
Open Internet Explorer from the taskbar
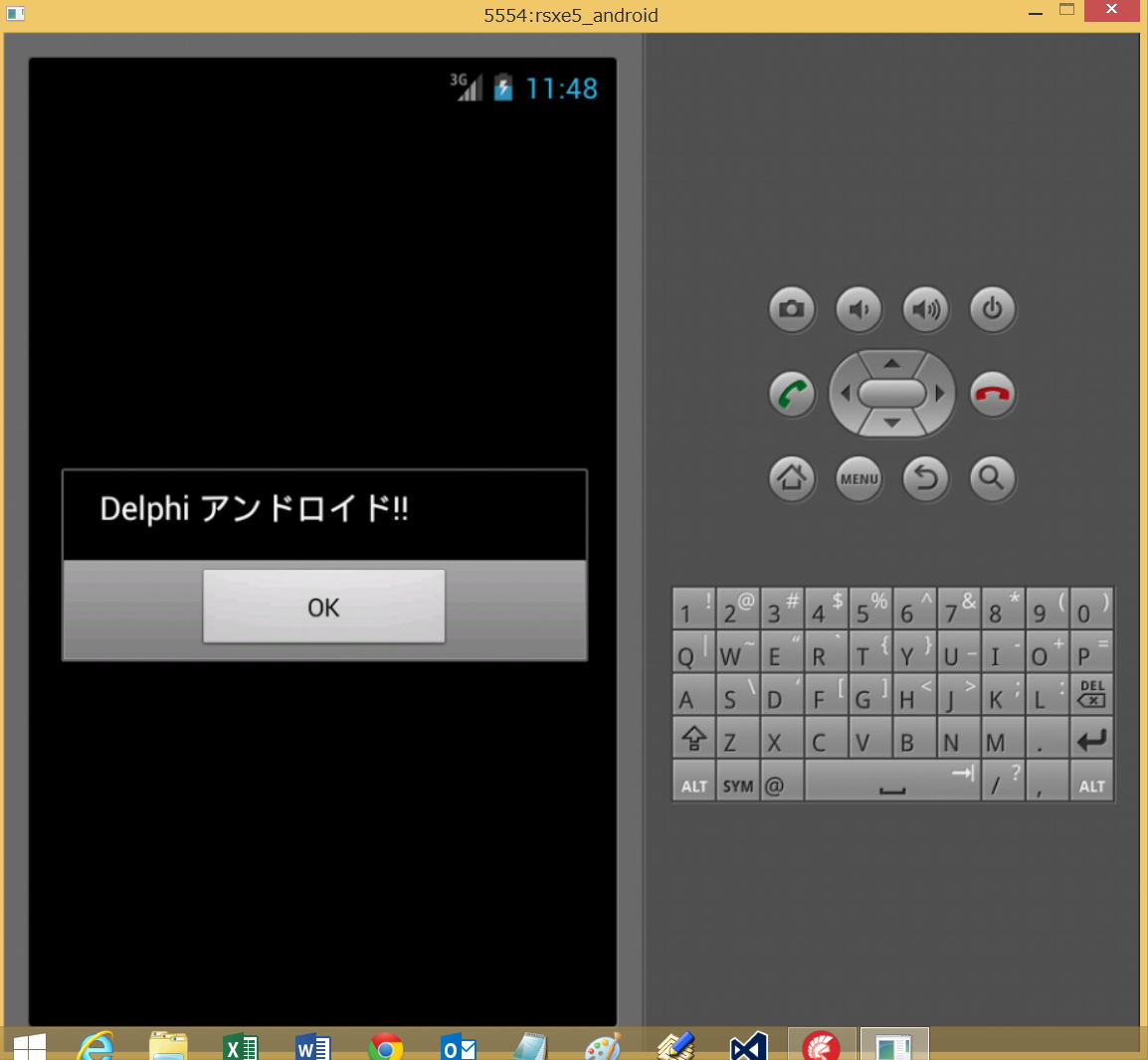(x=96, y=1047)
